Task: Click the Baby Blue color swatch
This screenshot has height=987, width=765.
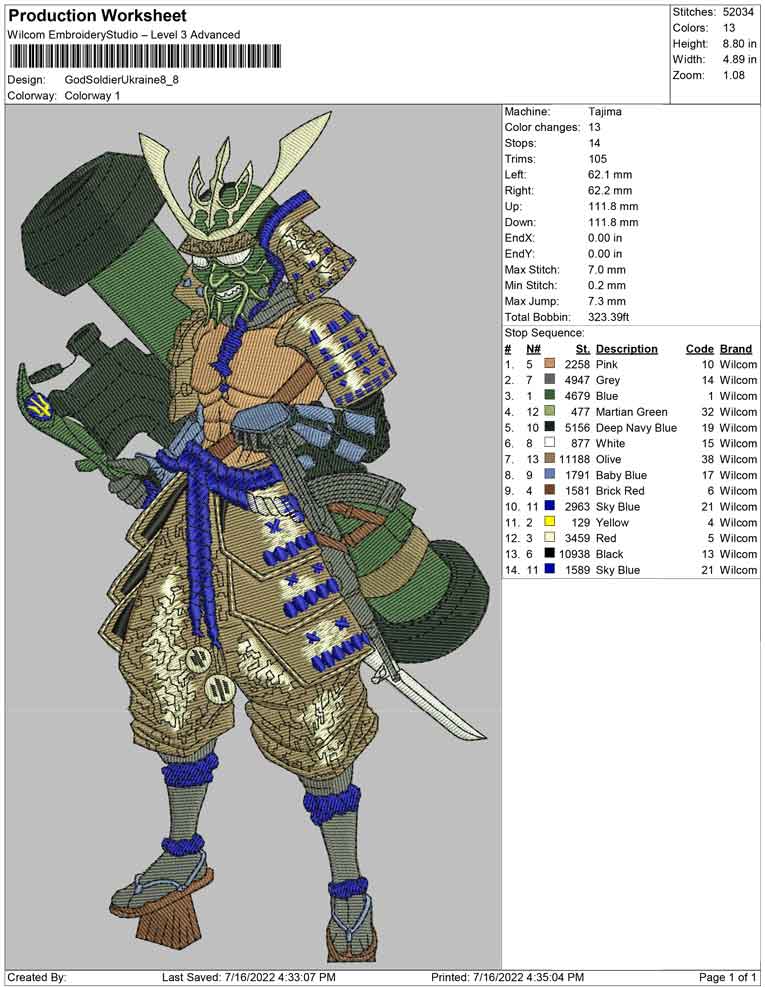Action: click(x=550, y=475)
